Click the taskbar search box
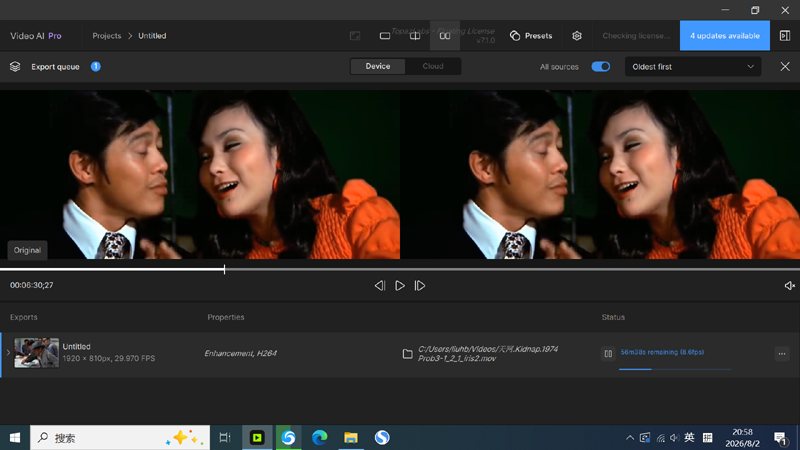Viewport: 800px width, 450px height. click(x=120, y=438)
